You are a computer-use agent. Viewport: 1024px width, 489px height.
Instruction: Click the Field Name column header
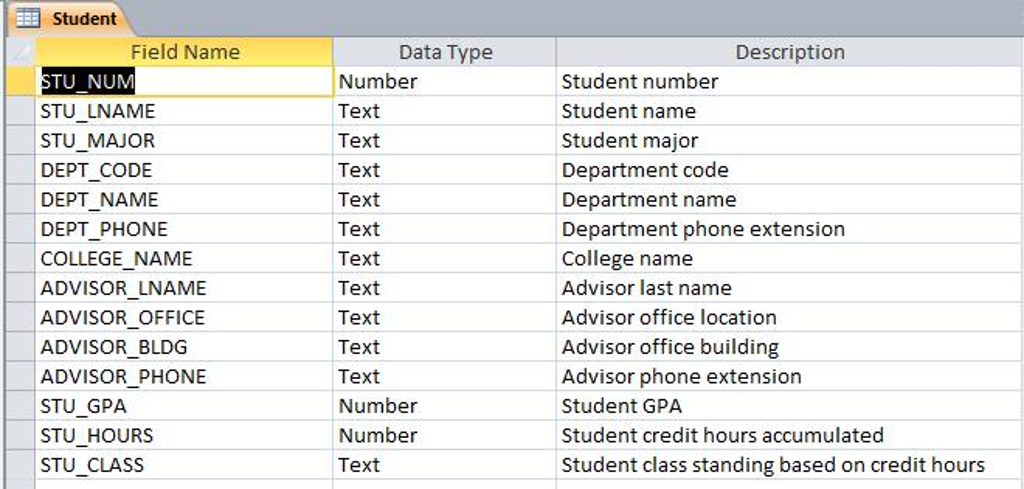click(x=184, y=52)
